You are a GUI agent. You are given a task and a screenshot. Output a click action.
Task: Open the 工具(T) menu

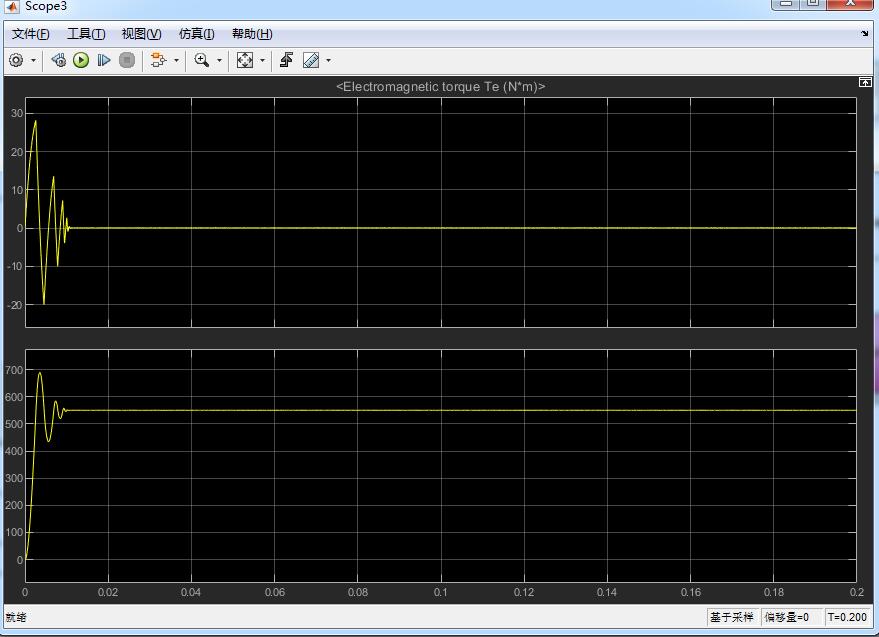(86, 34)
